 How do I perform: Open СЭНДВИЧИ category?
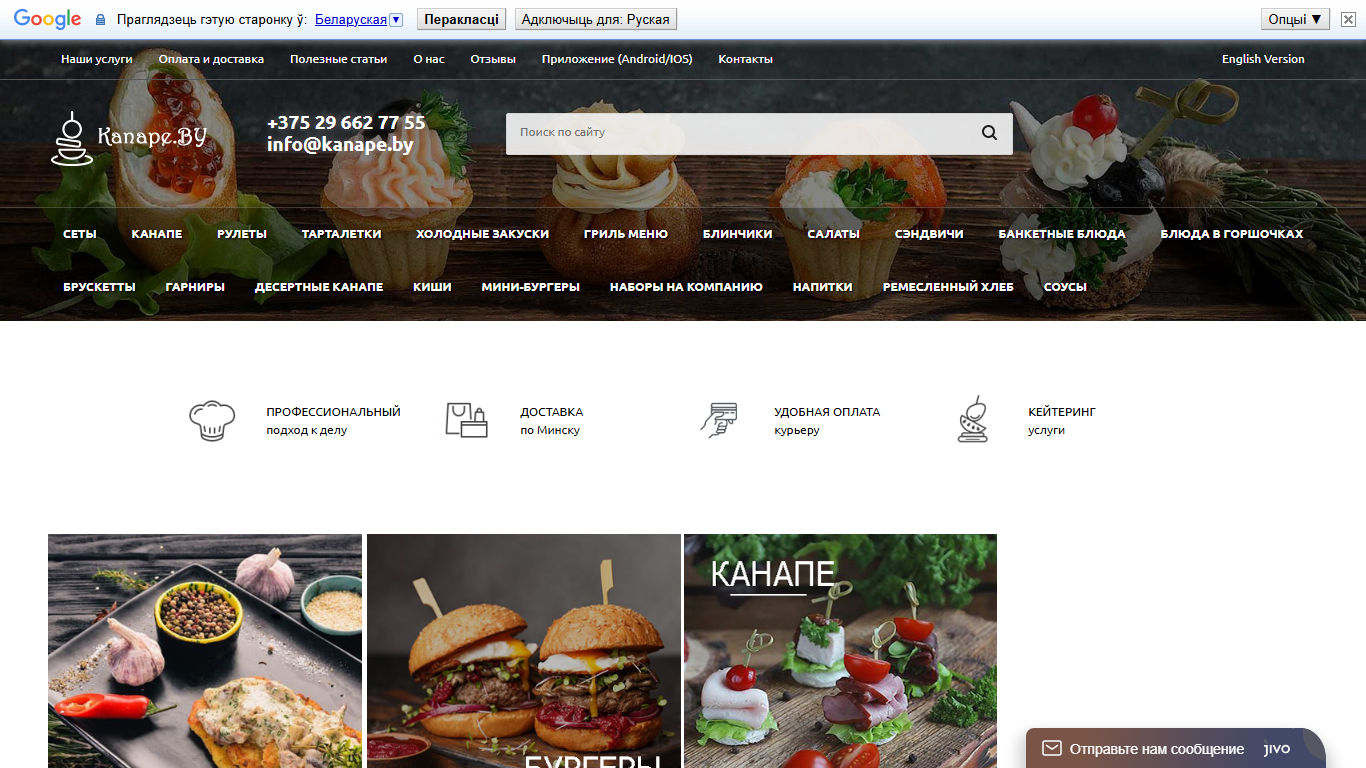click(x=929, y=234)
